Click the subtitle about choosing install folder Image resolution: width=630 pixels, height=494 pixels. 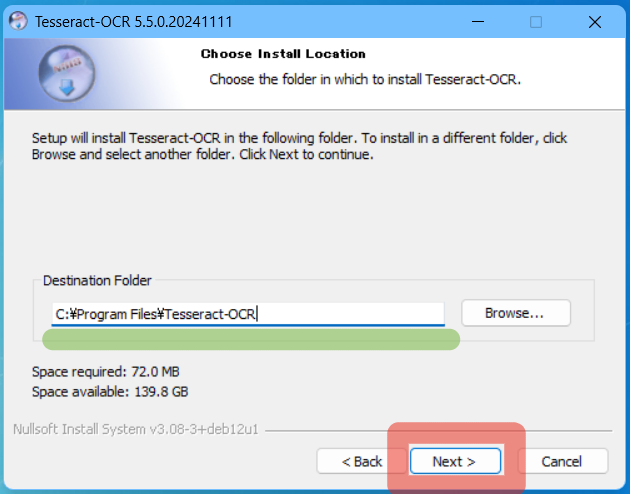[x=365, y=80]
